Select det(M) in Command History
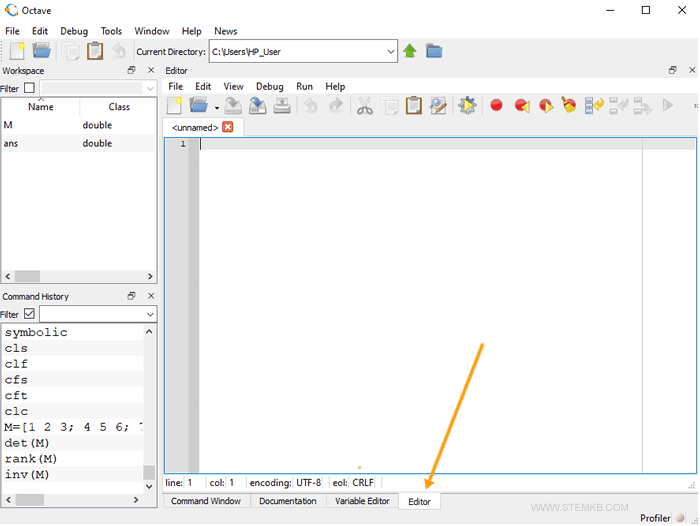 (x=27, y=443)
